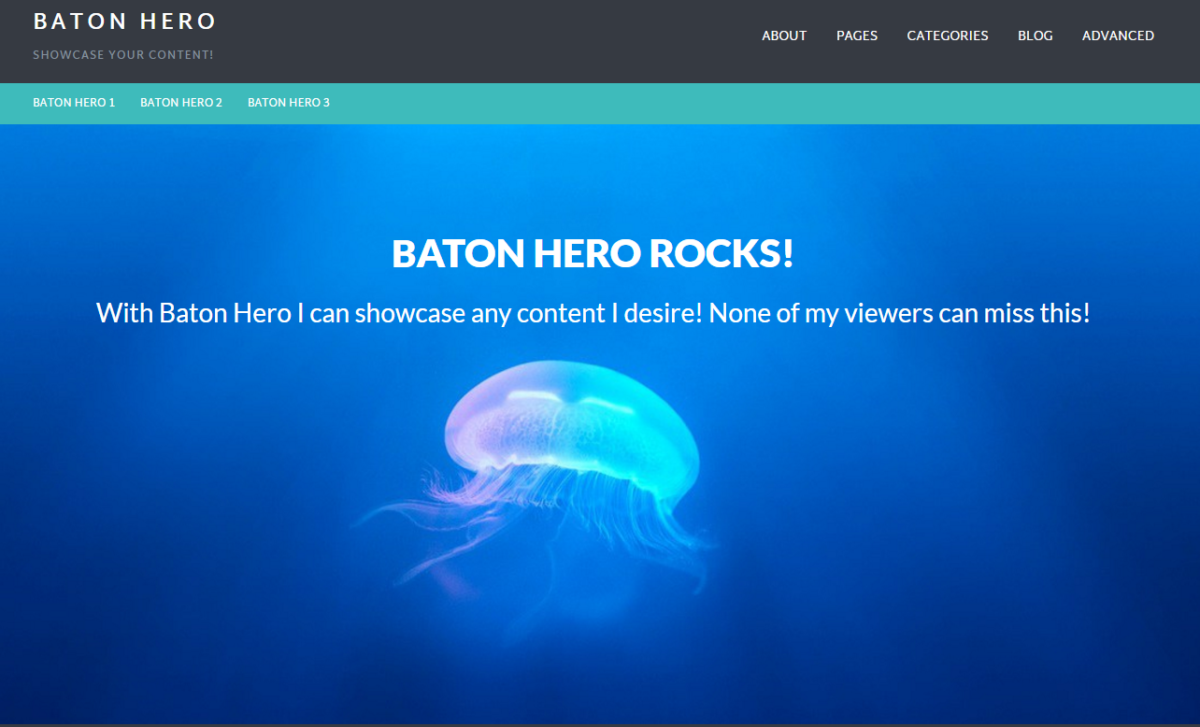
Task: Expand the CATEGORIES dropdown menu
Action: 947,35
